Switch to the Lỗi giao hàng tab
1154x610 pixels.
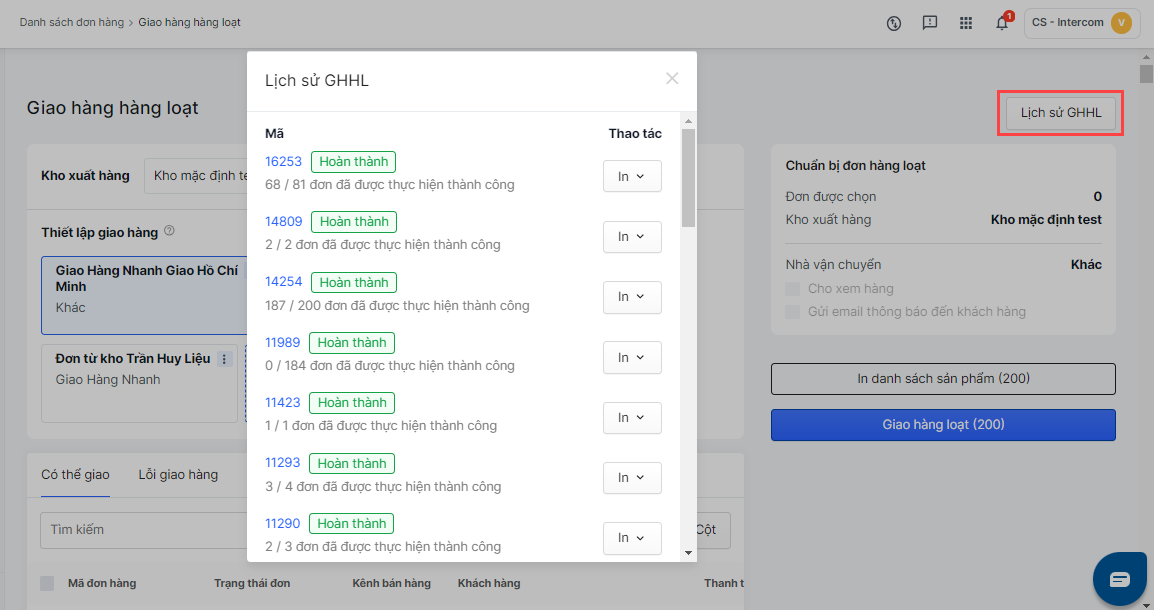[178, 474]
